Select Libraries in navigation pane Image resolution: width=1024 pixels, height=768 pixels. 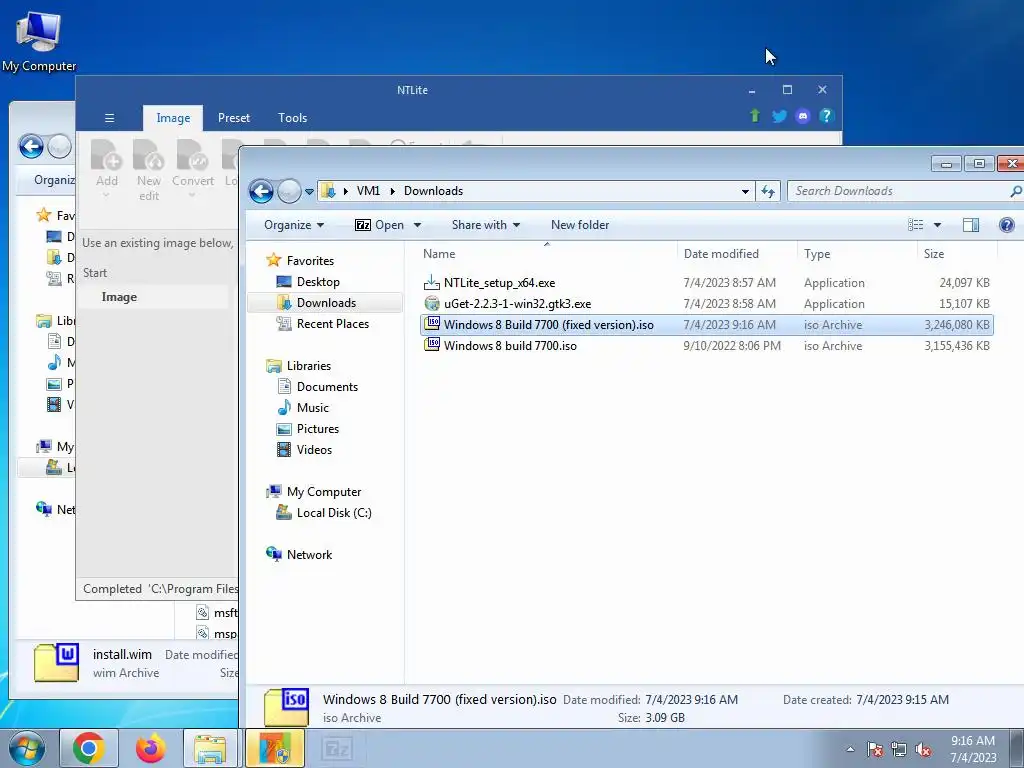point(308,366)
